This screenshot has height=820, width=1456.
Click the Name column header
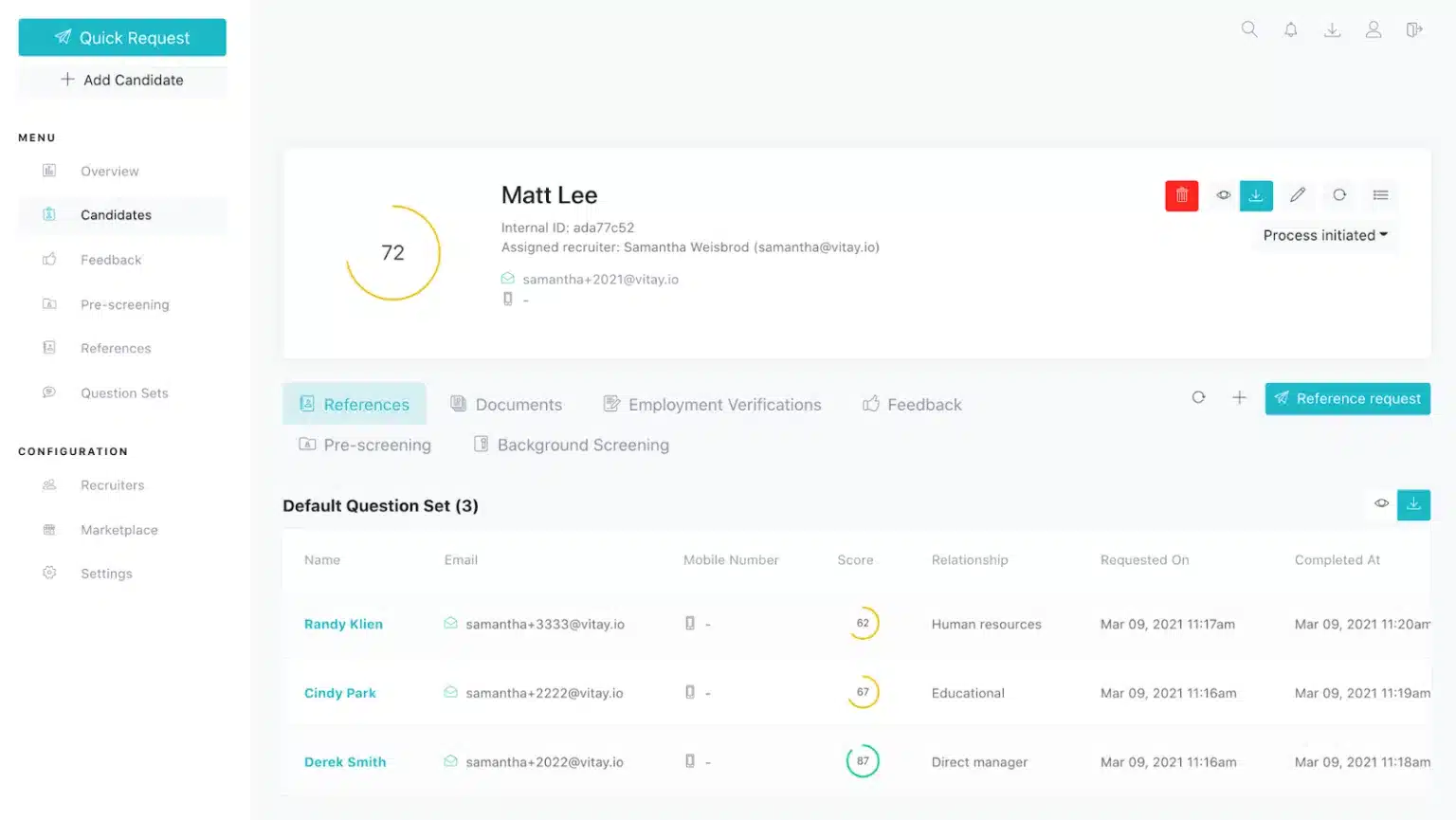pos(322,560)
